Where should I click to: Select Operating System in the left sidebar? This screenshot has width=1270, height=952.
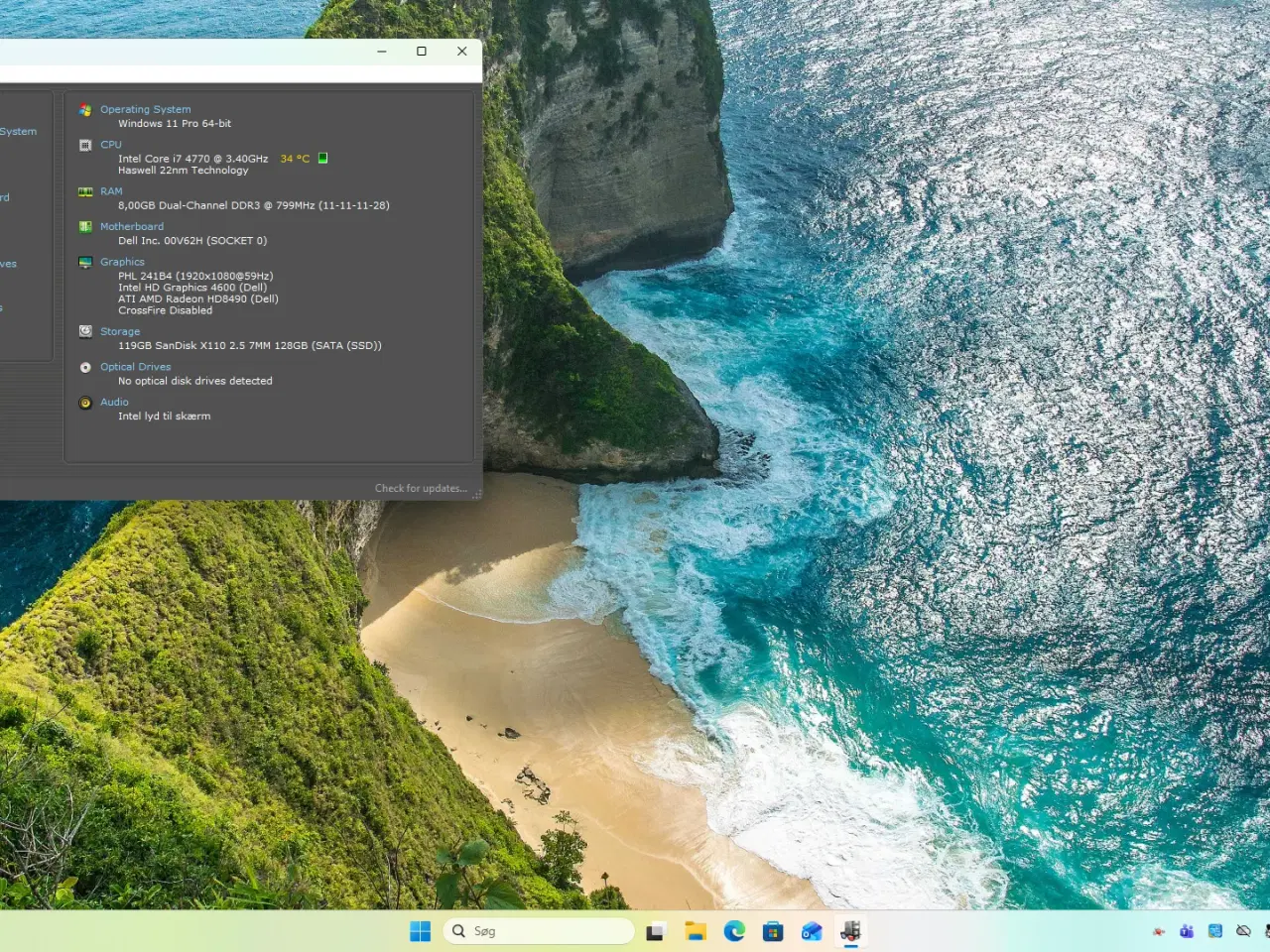[x=18, y=131]
